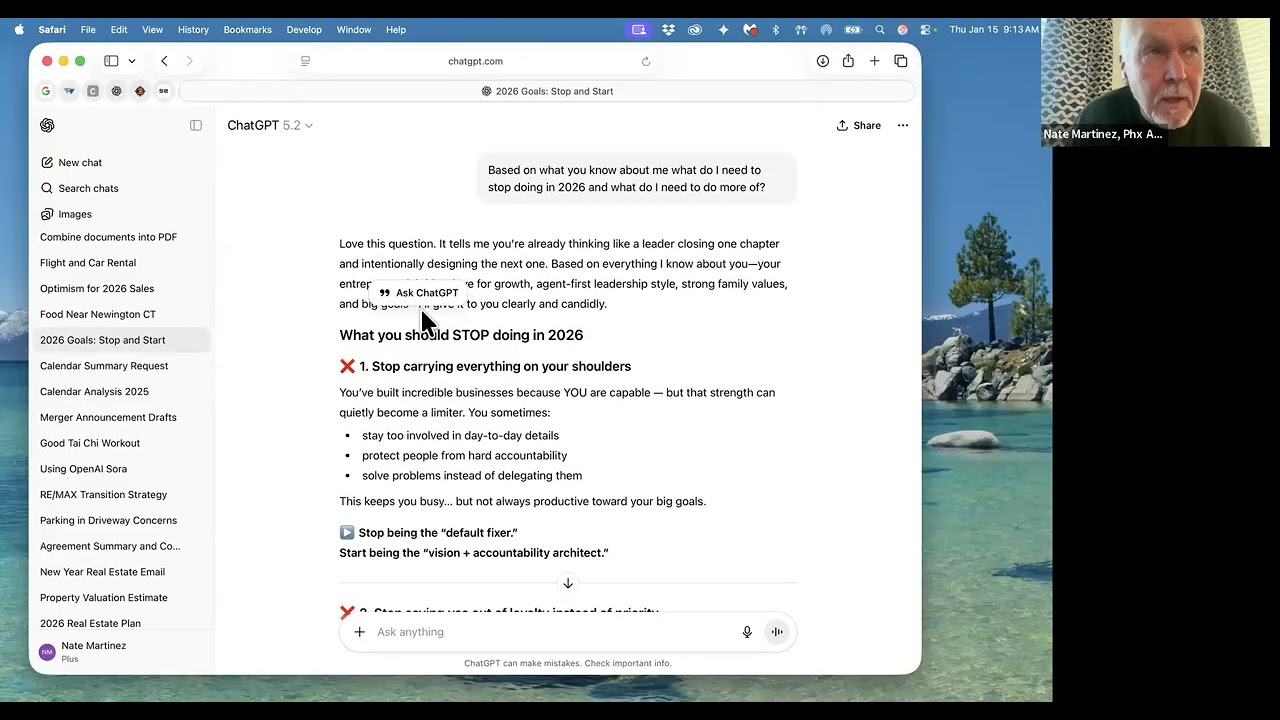Viewport: 1280px width, 720px height.
Task: Open the History menu
Action: point(193,30)
